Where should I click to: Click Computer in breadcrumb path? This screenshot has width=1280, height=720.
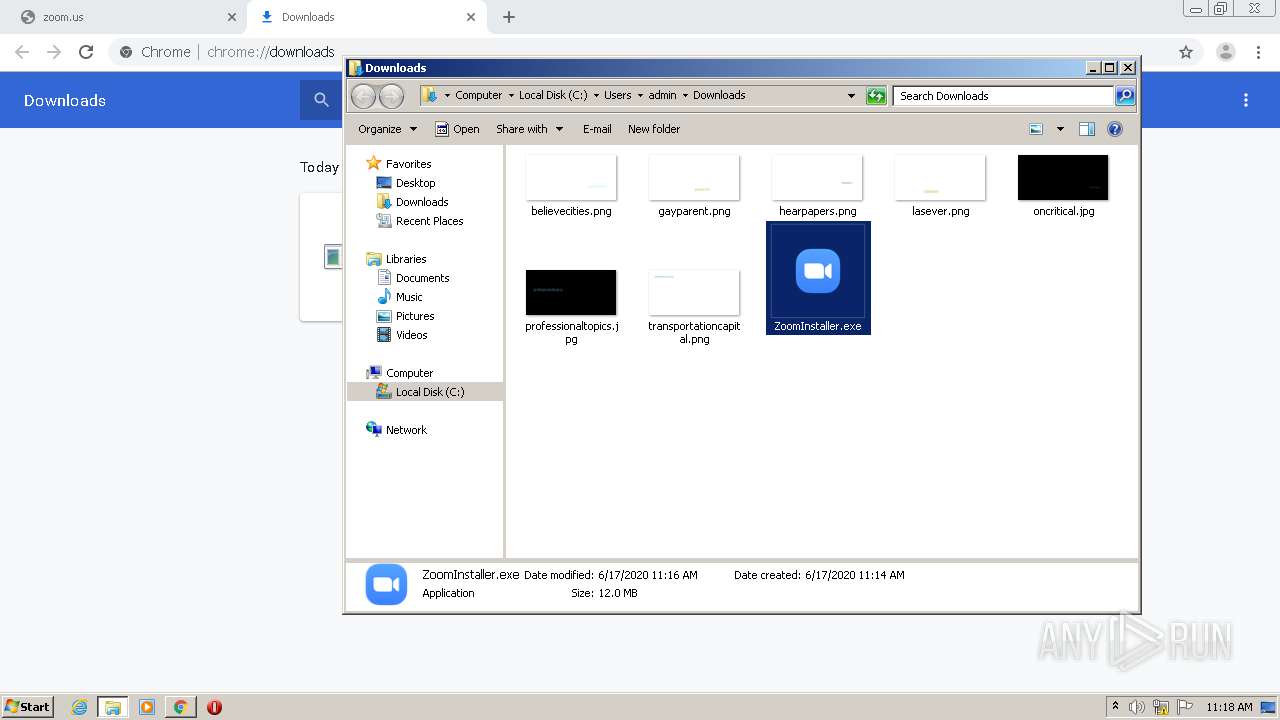pos(478,96)
